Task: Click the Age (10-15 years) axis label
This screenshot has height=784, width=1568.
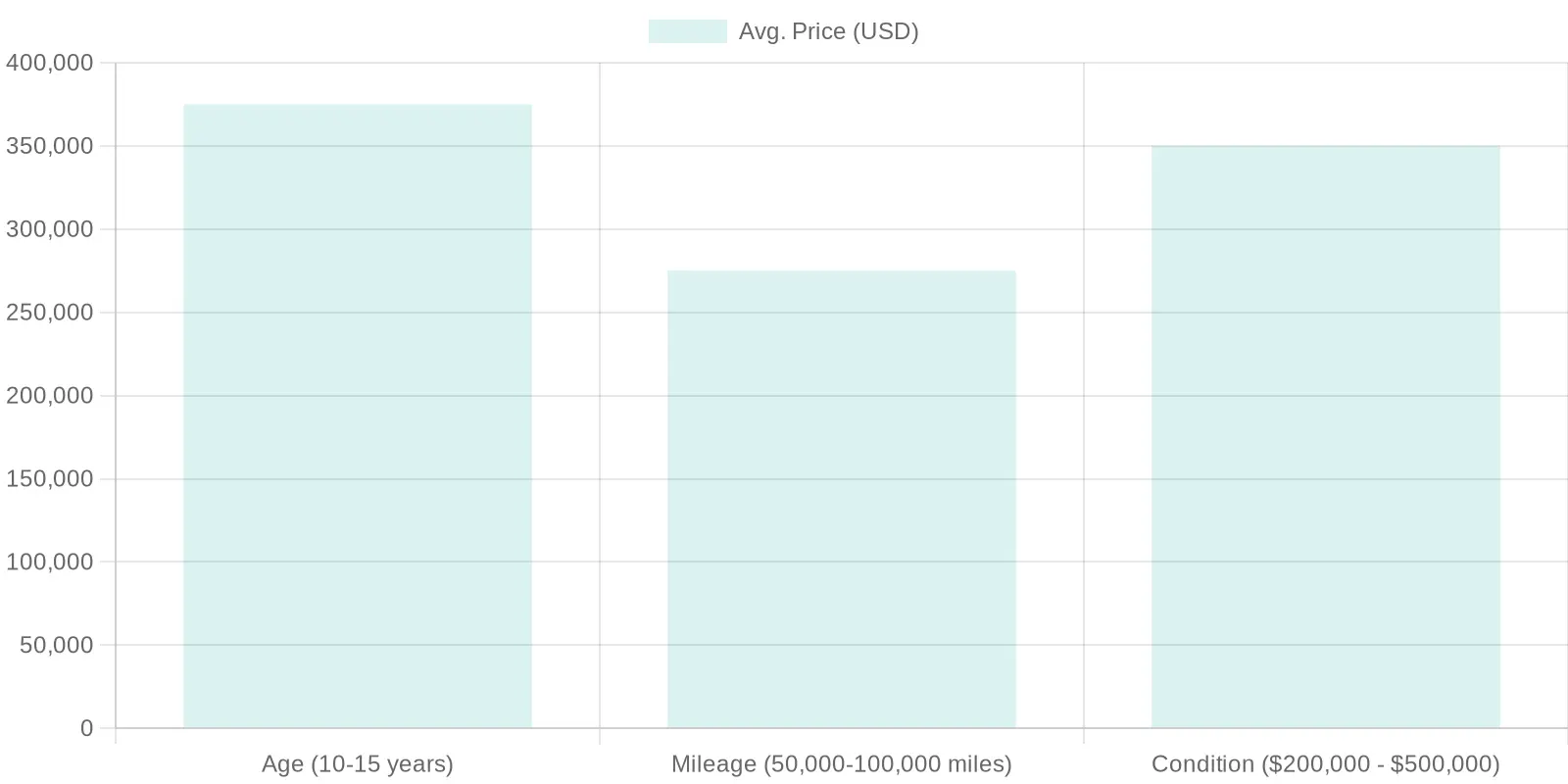Action: point(358,763)
